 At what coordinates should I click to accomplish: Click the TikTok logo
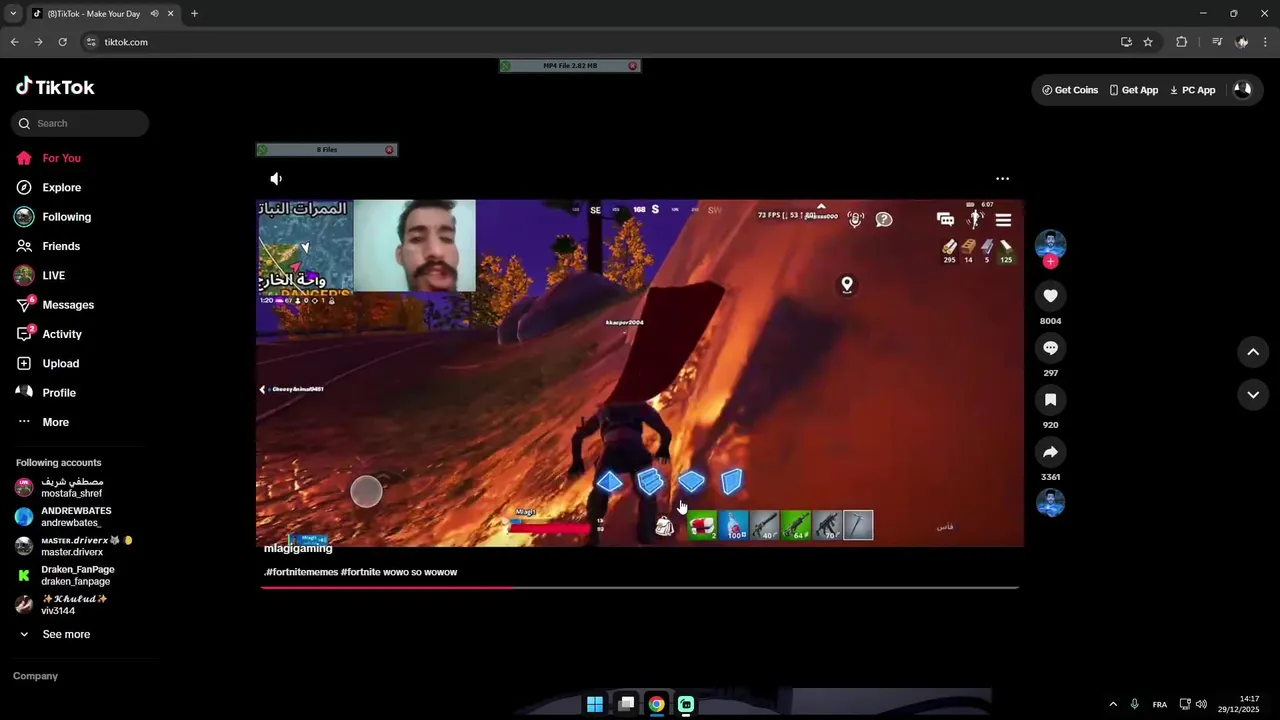tap(55, 87)
